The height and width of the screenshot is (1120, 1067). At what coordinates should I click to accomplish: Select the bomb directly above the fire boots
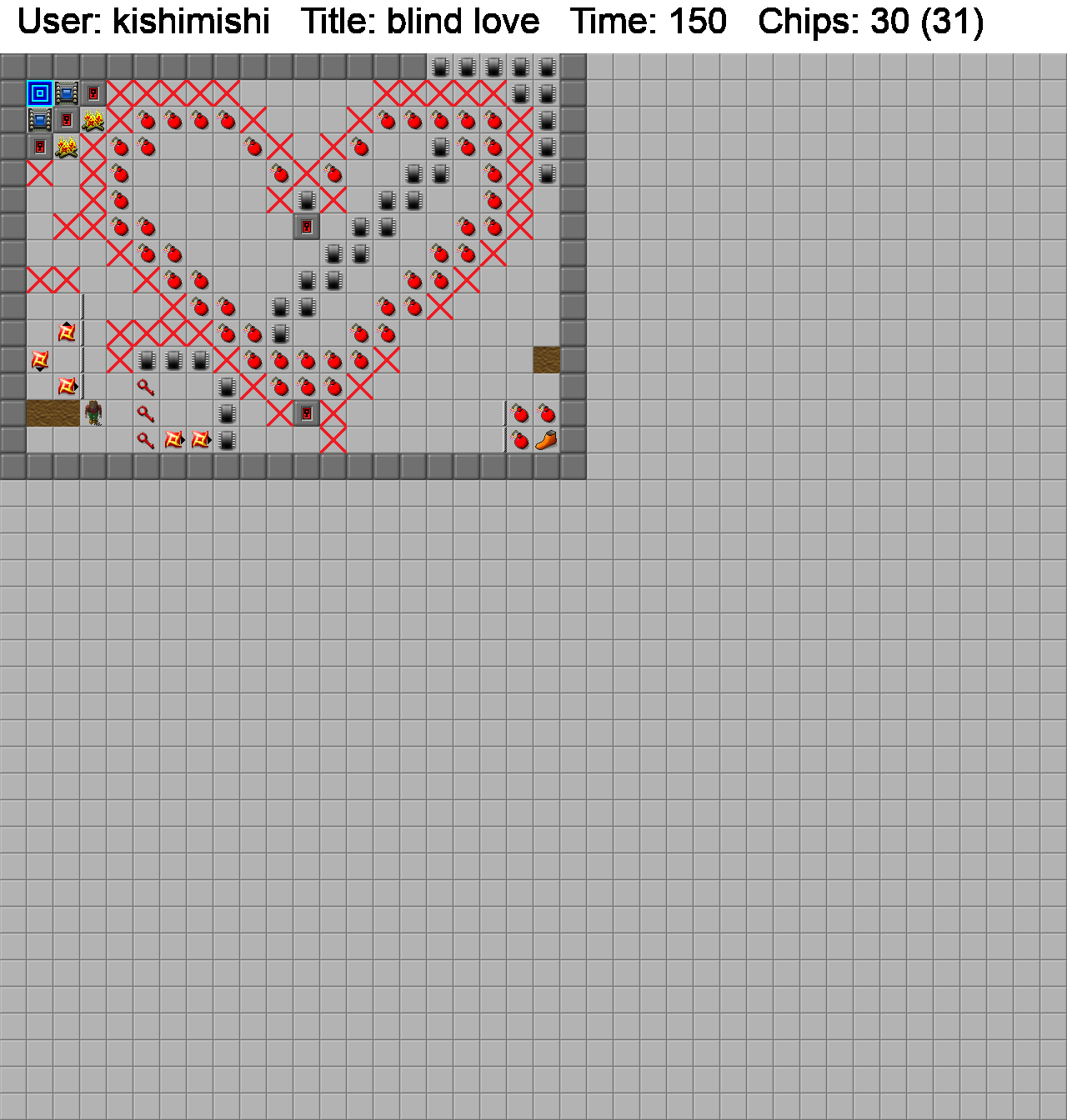click(x=547, y=413)
